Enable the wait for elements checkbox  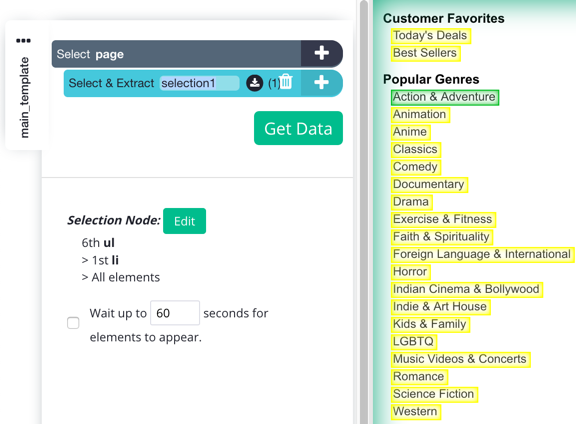coord(73,323)
